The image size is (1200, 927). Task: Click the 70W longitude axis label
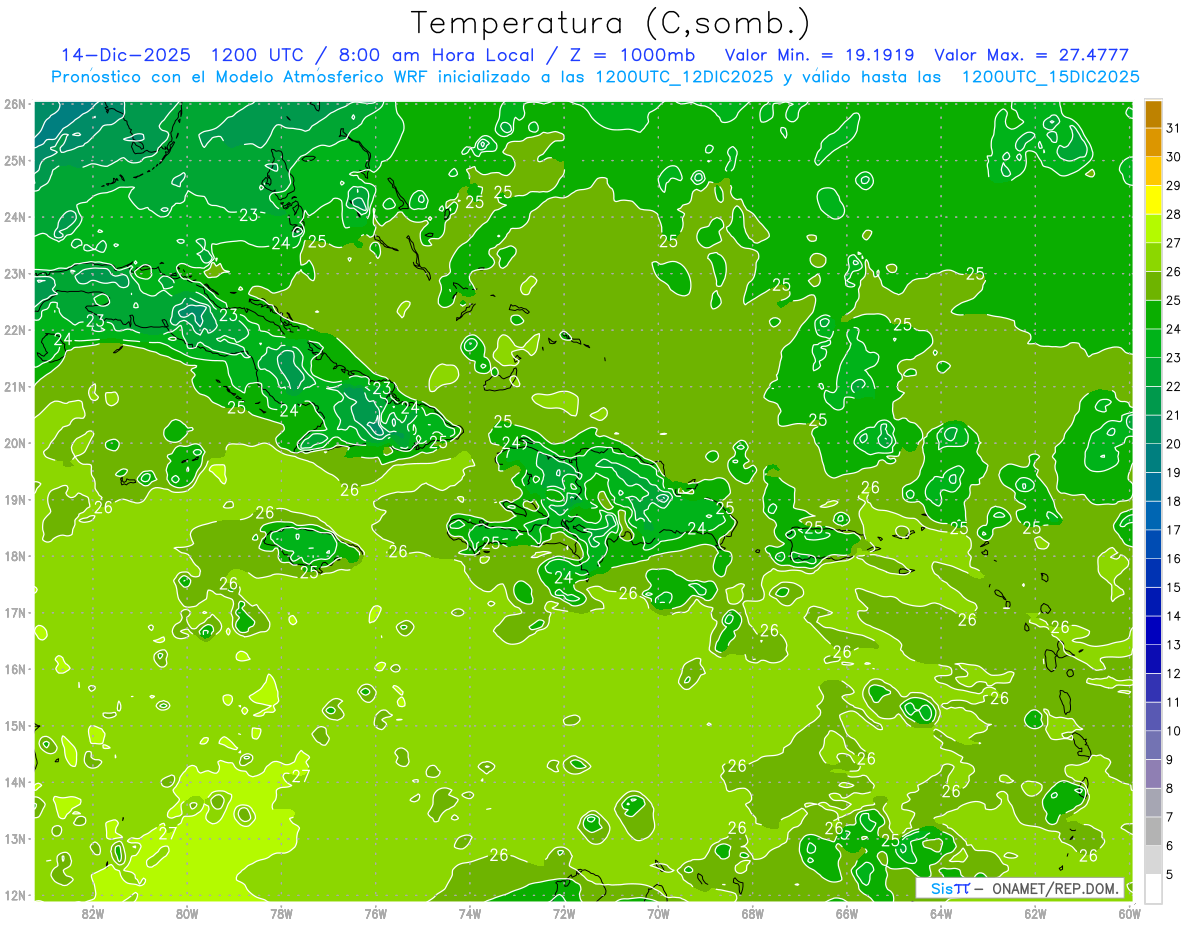658,913
